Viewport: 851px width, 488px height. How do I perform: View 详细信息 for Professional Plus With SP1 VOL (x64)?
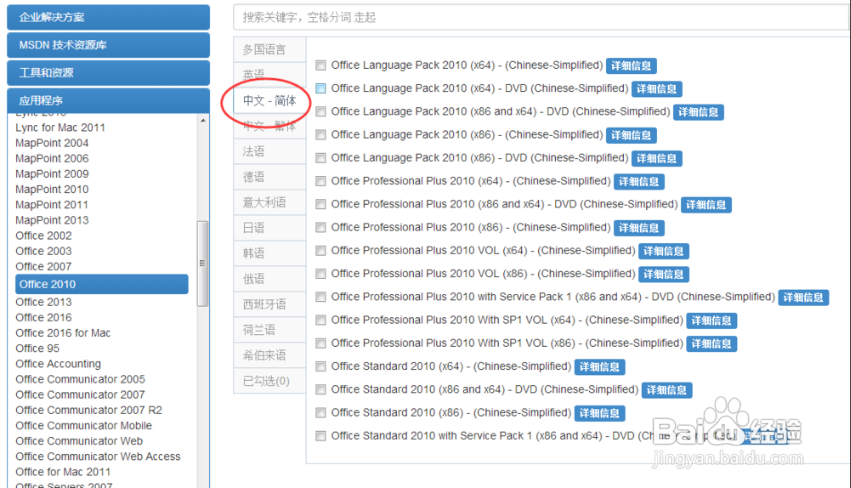click(x=712, y=320)
